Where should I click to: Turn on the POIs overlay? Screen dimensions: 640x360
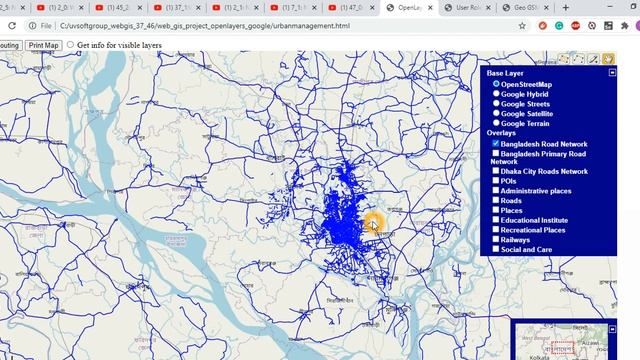[x=496, y=180]
